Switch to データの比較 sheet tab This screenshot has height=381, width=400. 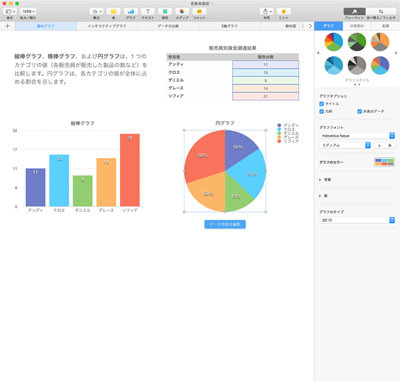[168, 26]
